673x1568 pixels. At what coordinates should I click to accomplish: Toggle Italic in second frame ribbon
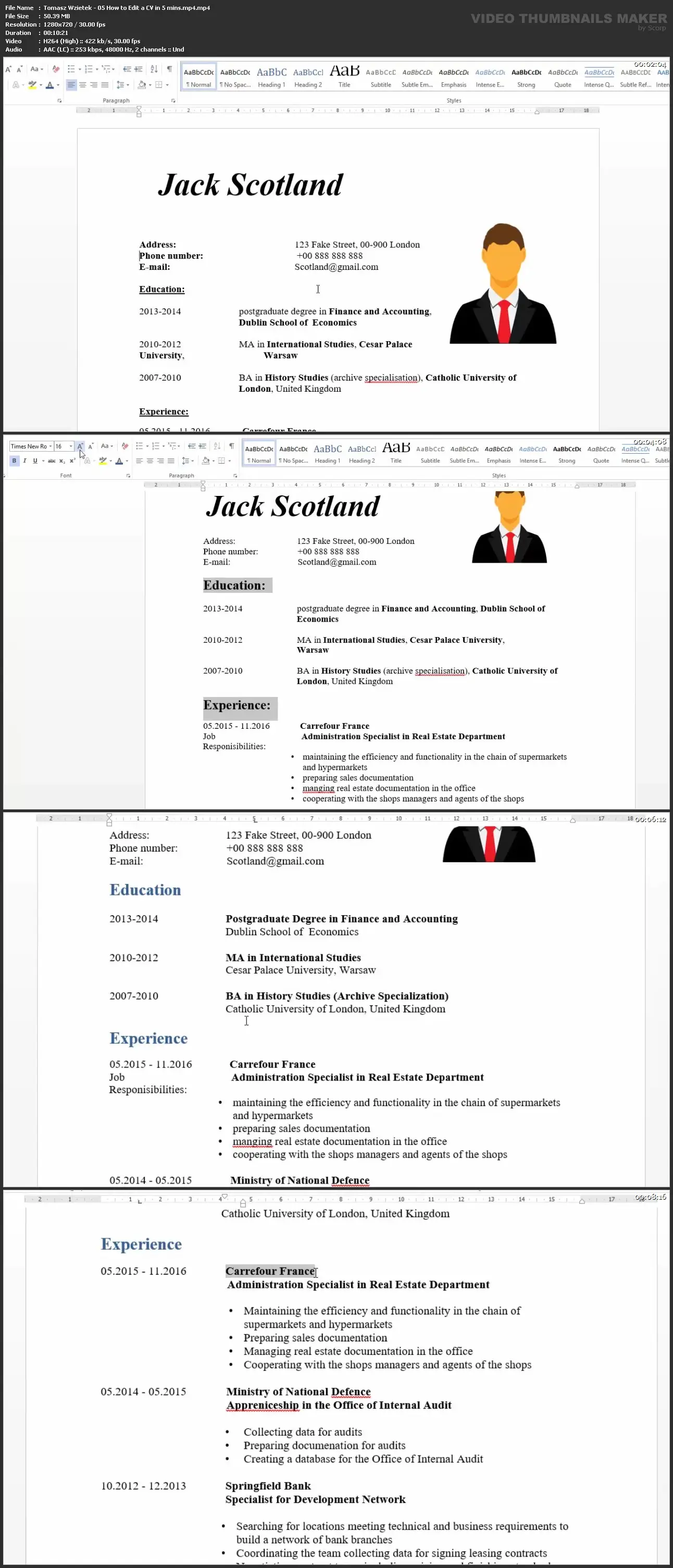24,461
